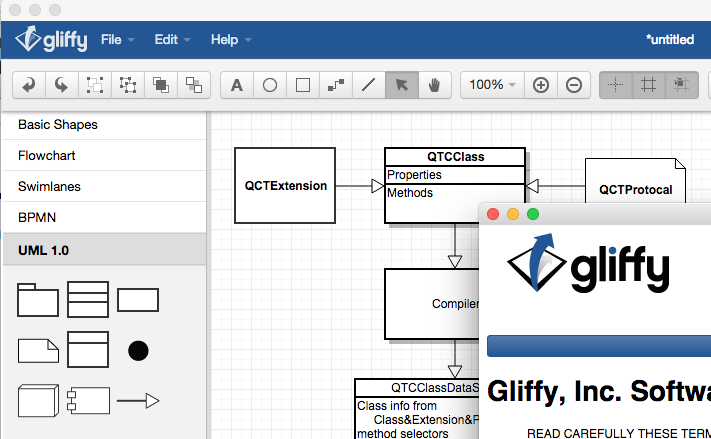711x439 pixels.
Task: Select the QTCClass title header
Action: pyautogui.click(x=455, y=157)
